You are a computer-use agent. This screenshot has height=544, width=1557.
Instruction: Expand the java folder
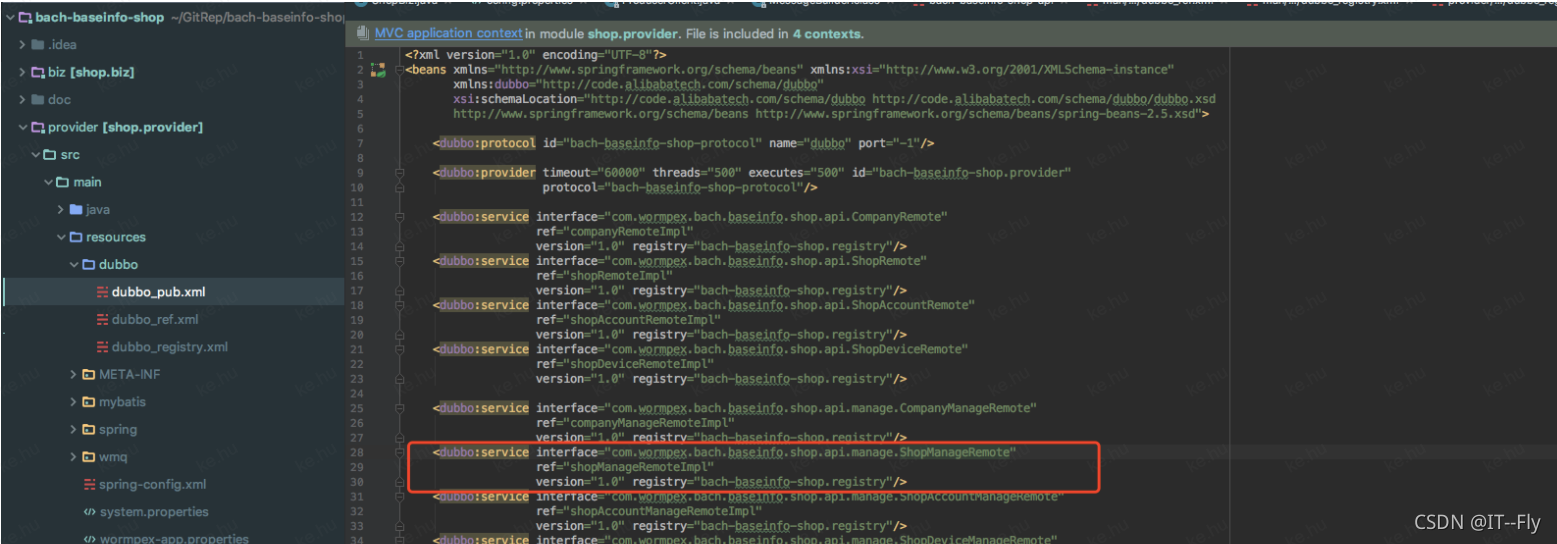pos(61,210)
